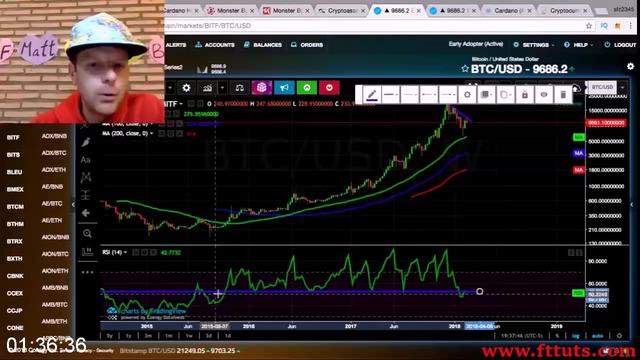Open the chart type candles icon

[207, 88]
